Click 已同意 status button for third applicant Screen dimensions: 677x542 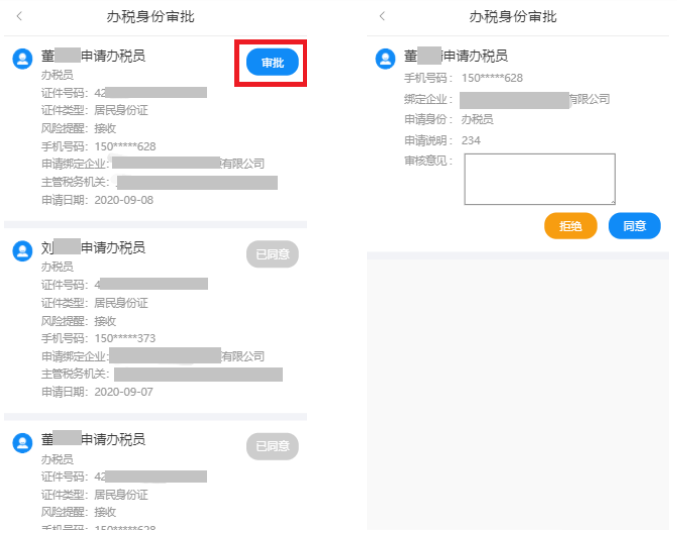pos(272,446)
